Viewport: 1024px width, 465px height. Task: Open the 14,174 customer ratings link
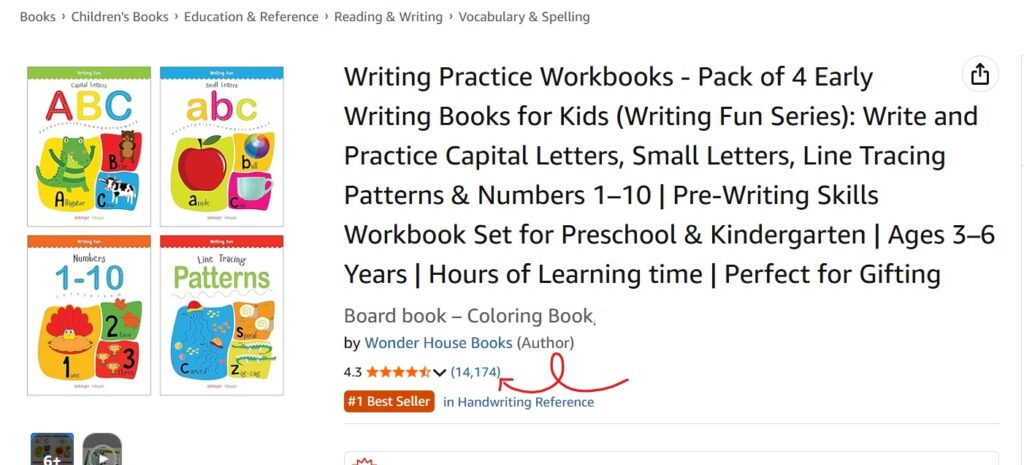click(x=475, y=372)
